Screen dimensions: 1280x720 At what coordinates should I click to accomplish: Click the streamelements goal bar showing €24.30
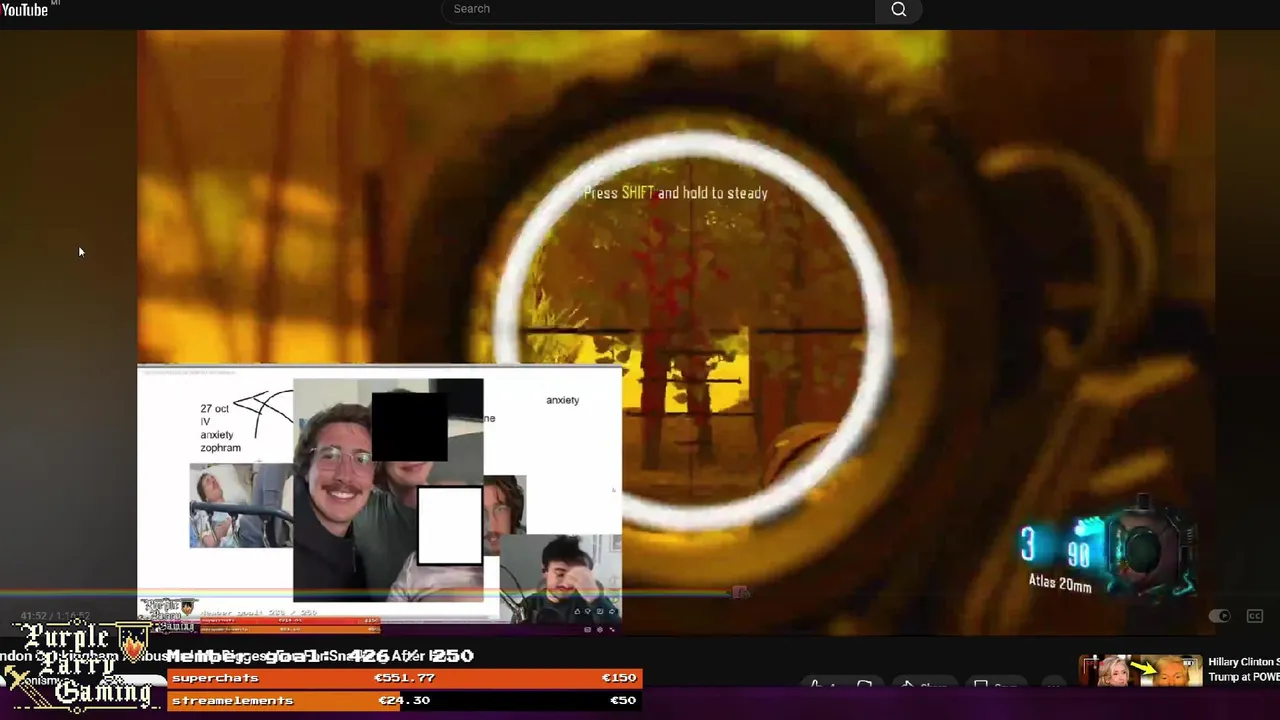click(403, 701)
